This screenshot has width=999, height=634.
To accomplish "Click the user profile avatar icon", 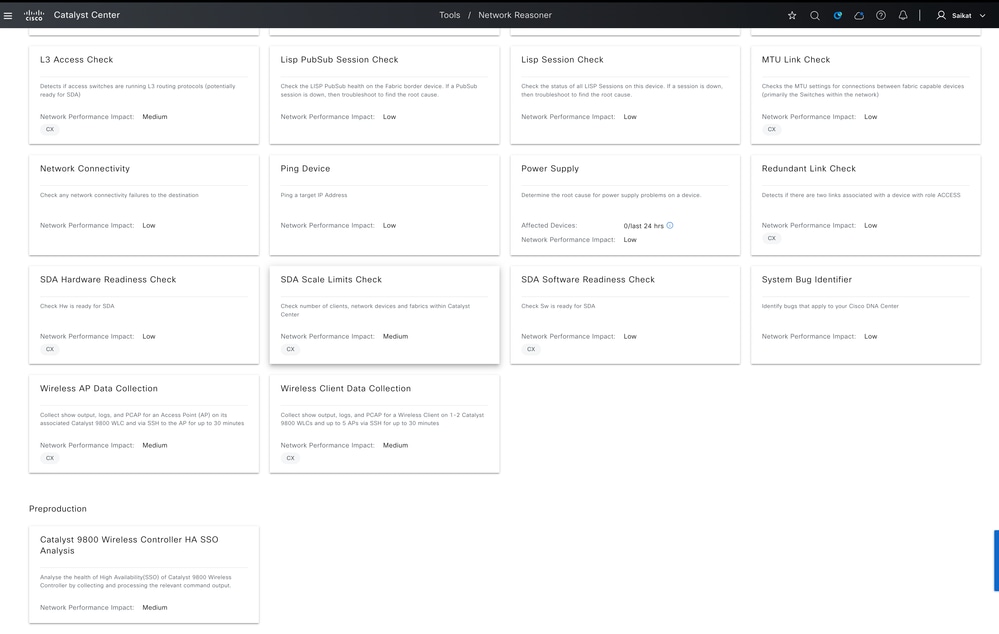I will coord(941,15).
